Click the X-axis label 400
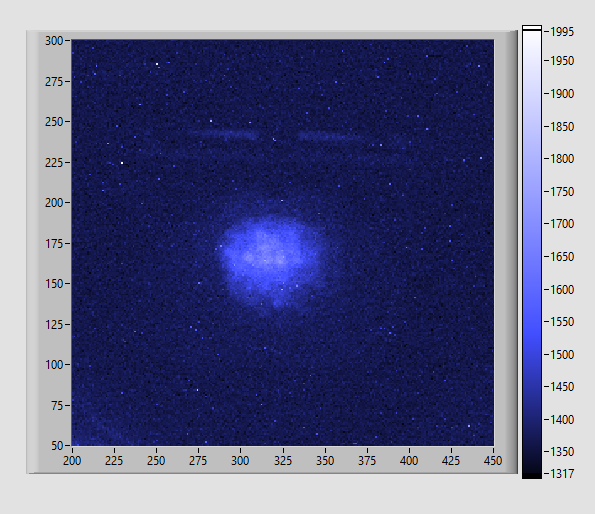This screenshot has width=595, height=514. coord(409,461)
